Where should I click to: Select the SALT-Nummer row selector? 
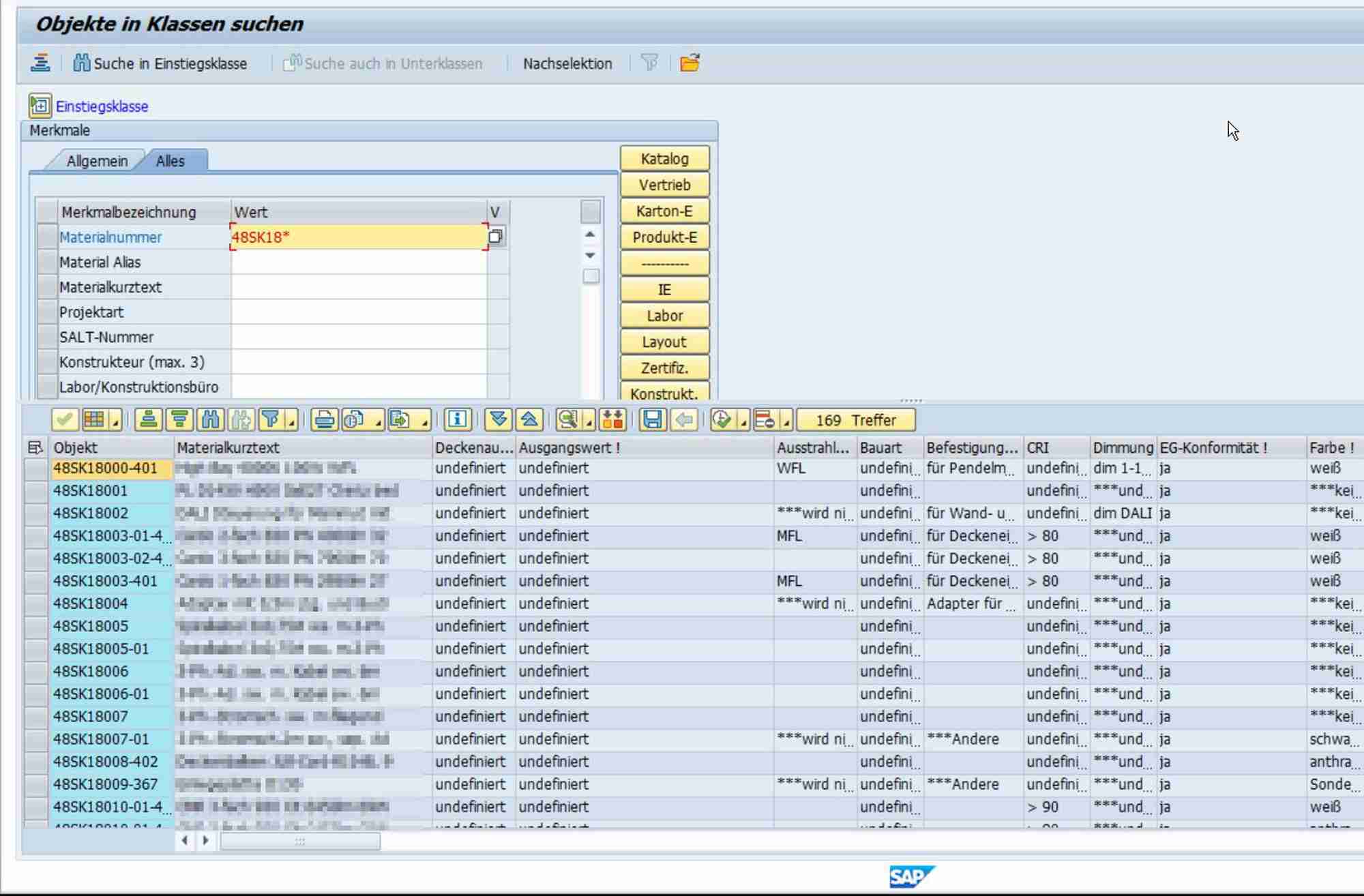tap(47, 337)
